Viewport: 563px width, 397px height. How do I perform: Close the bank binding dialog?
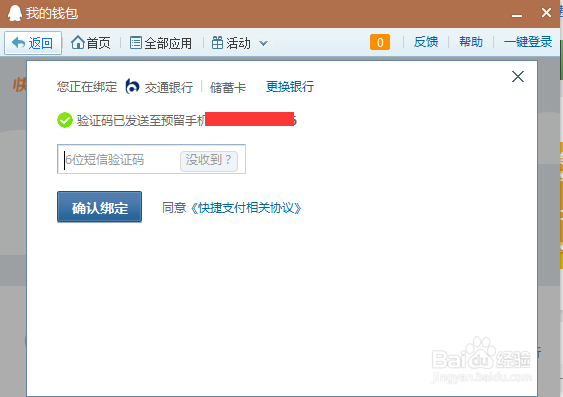pyautogui.click(x=518, y=76)
